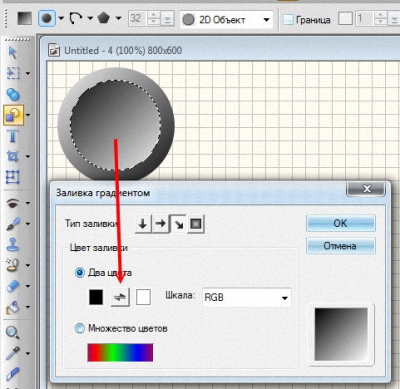Image resolution: width=400 pixels, height=389 pixels.
Task: Choose the rectangular fill type icon
Action: 196,224
